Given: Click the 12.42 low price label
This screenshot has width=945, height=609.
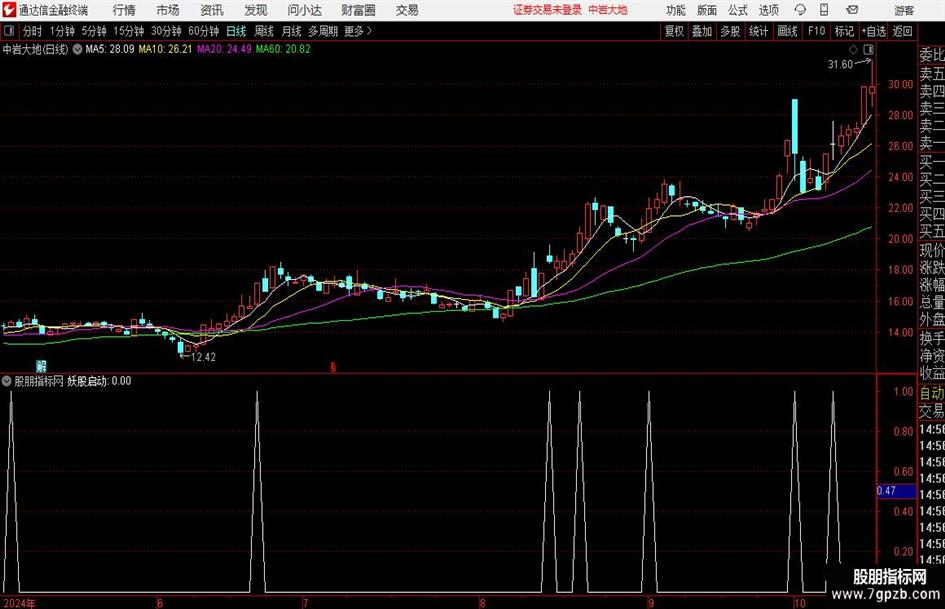Looking at the screenshot, I should point(203,357).
